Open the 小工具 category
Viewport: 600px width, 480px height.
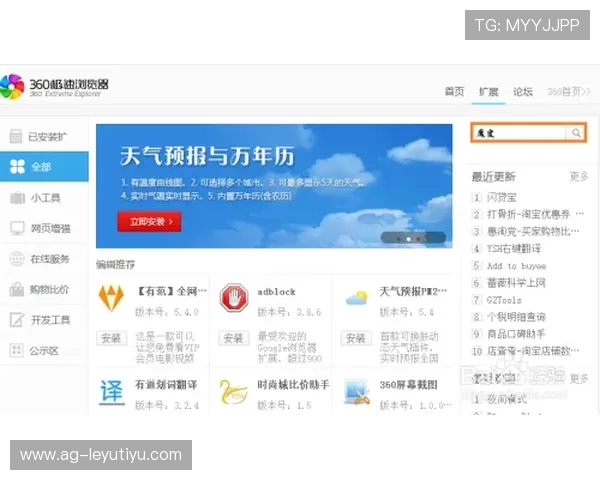pyautogui.click(x=44, y=198)
